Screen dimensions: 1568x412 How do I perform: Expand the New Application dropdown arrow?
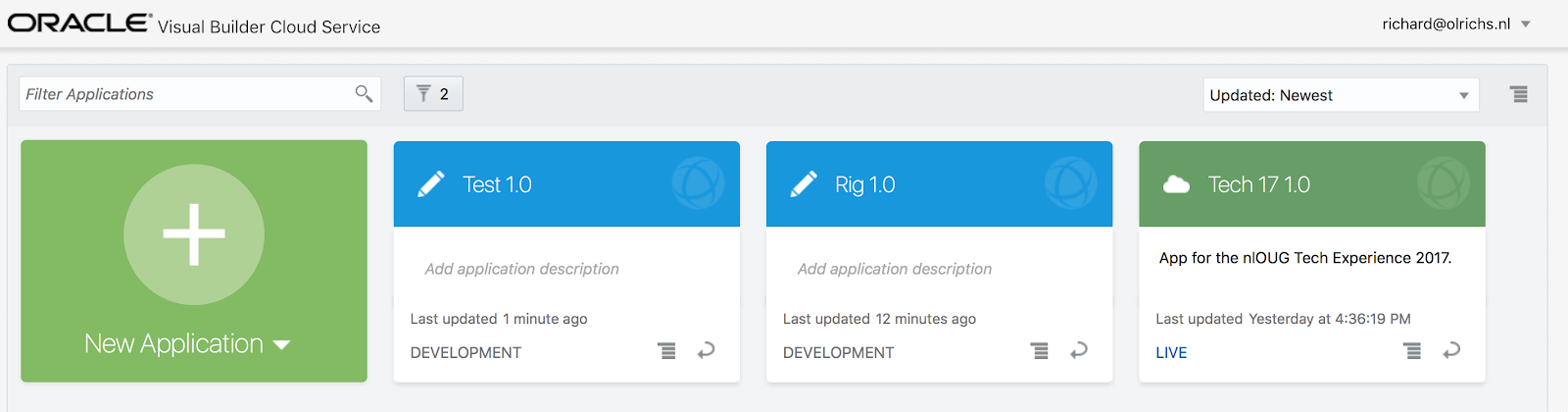282,344
